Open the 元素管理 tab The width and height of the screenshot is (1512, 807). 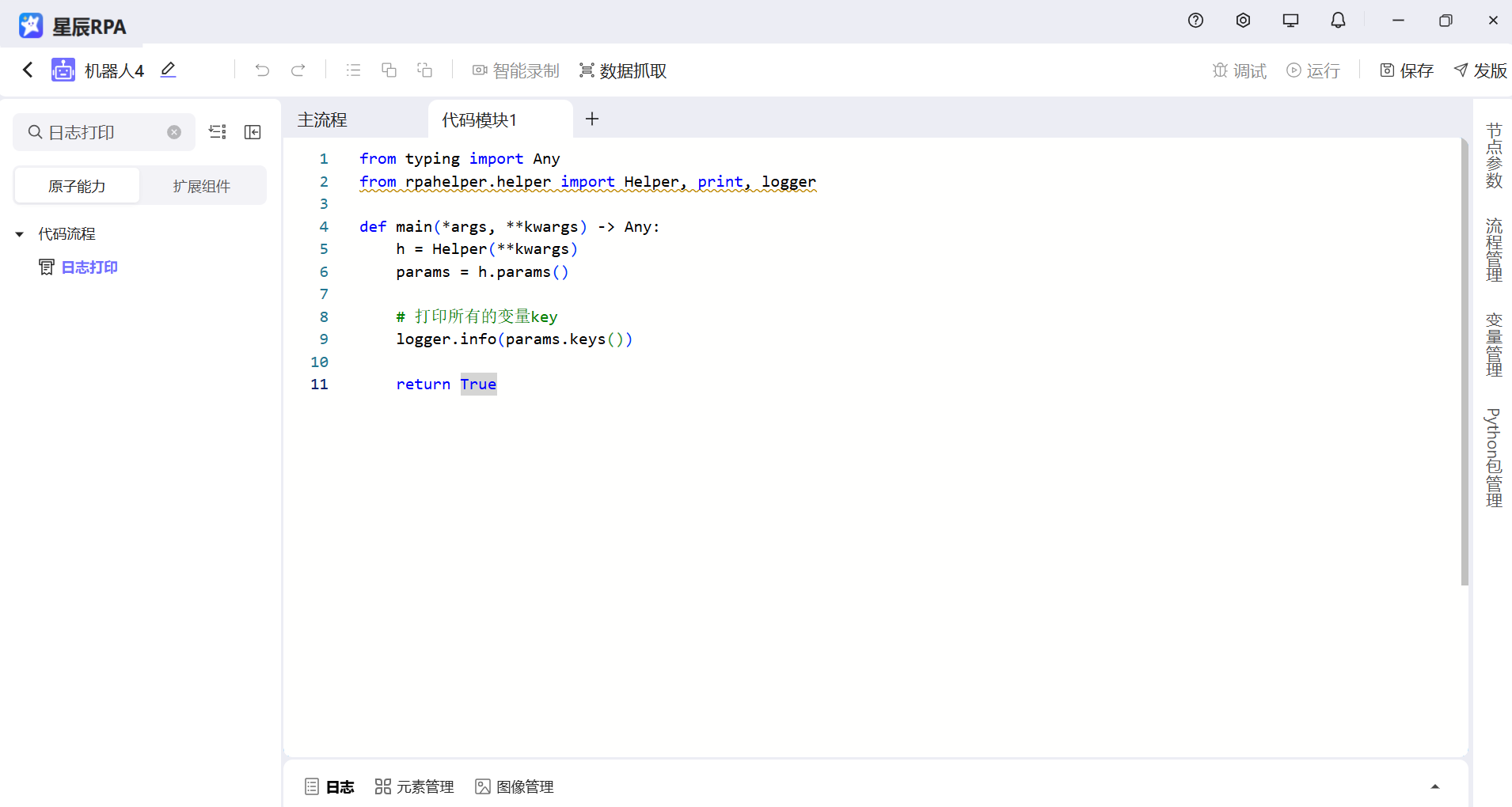point(415,786)
